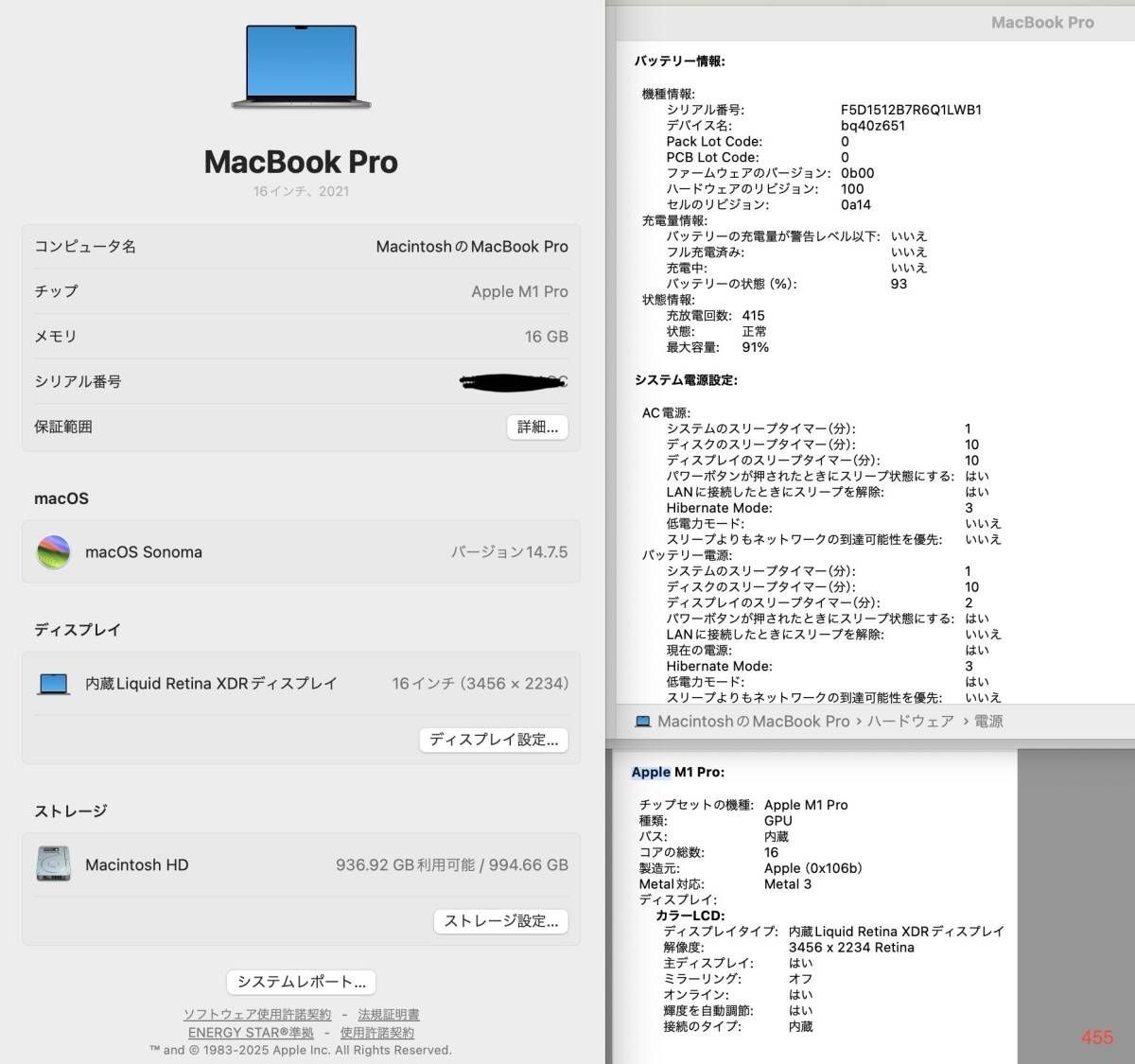Viewport: 1135px width, 1064px height.
Task: Click chip value Apple M1 Pro
Action: click(519, 292)
